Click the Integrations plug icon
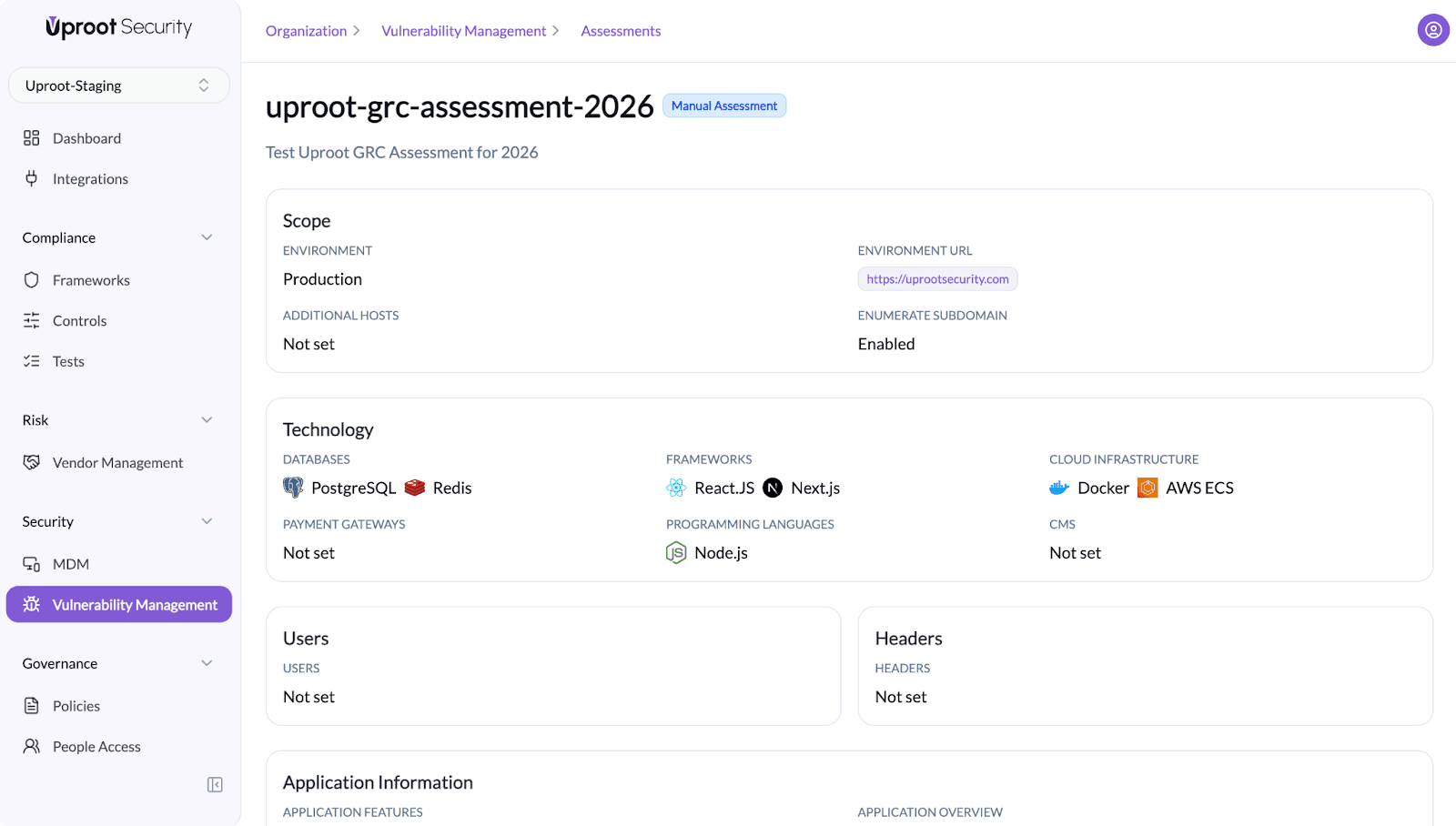 click(32, 178)
